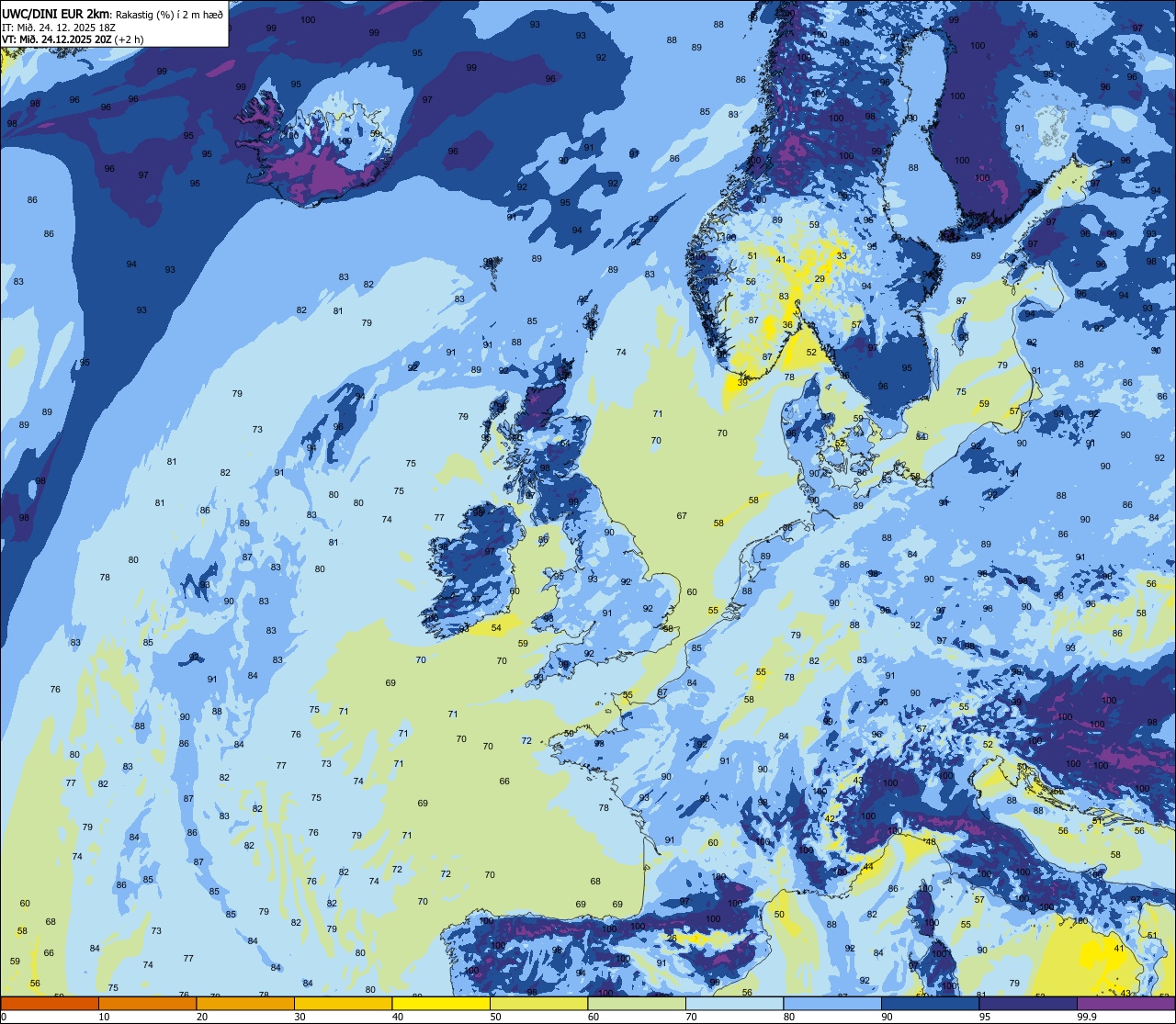
Task: Click the "Rakastig (%) í 2 m hæð" label
Action: pyautogui.click(x=169, y=15)
